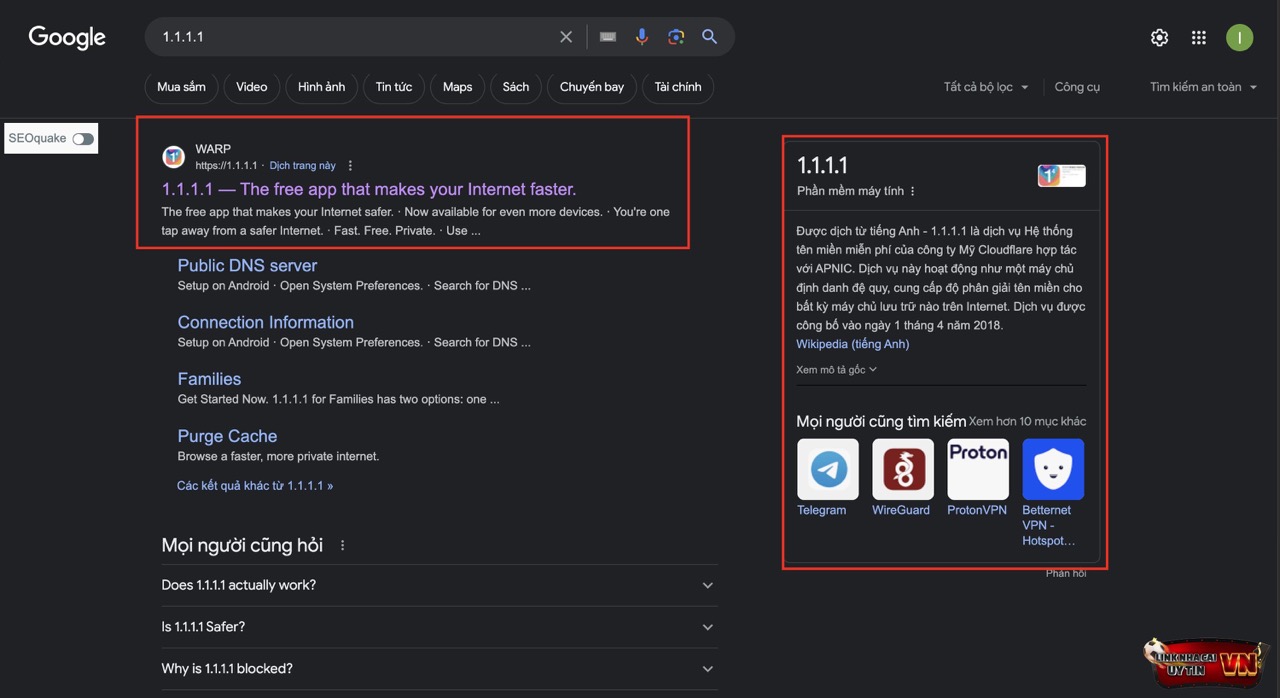
Task: Click the "Công cụ" tools button
Action: click(1077, 87)
